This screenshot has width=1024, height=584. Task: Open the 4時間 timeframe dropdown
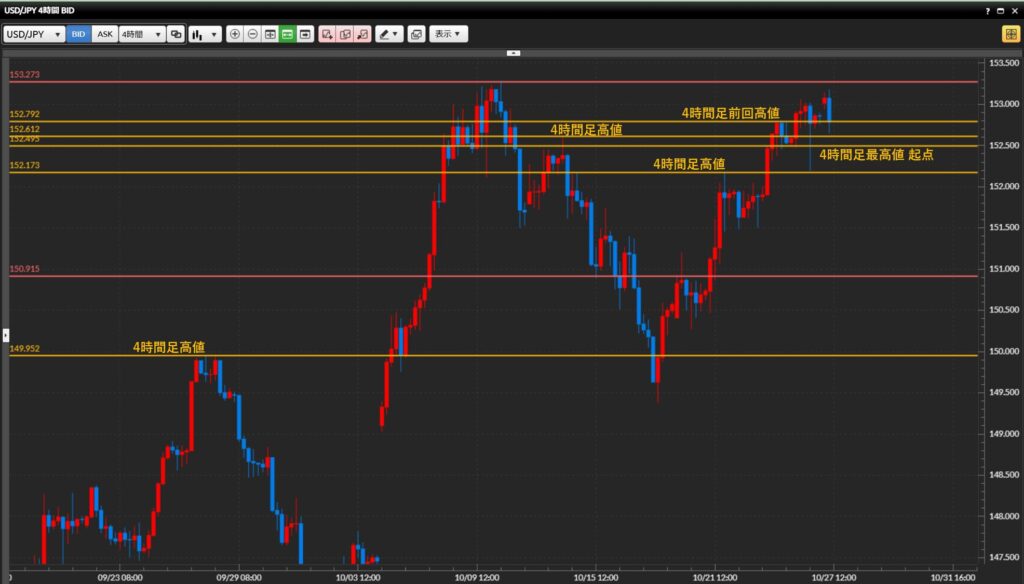coord(141,34)
